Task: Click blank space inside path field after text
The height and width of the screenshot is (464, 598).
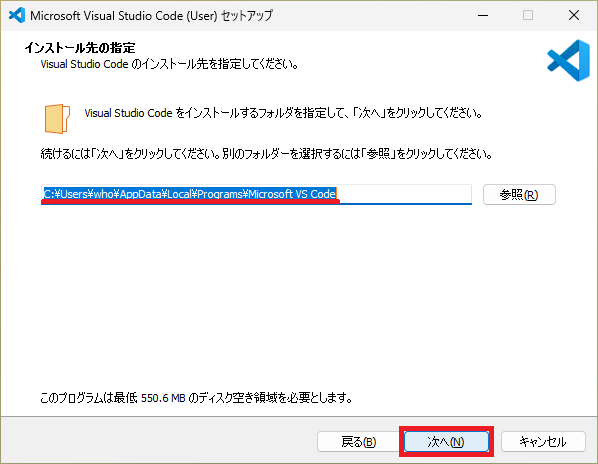Action: (404, 194)
